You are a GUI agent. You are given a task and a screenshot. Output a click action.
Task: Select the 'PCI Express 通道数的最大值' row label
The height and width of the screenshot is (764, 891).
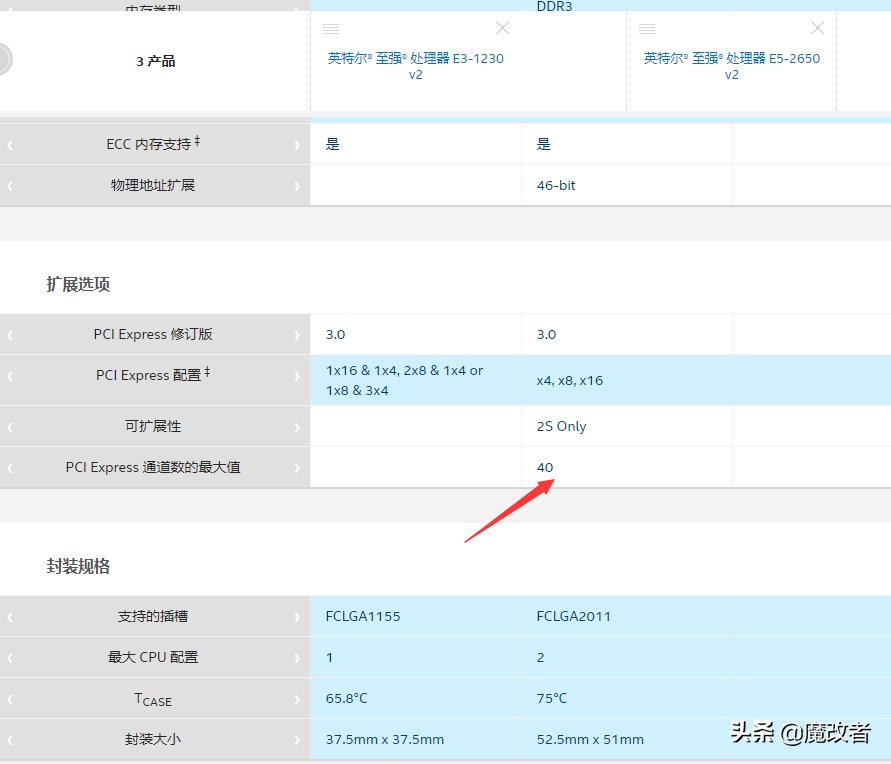click(153, 467)
